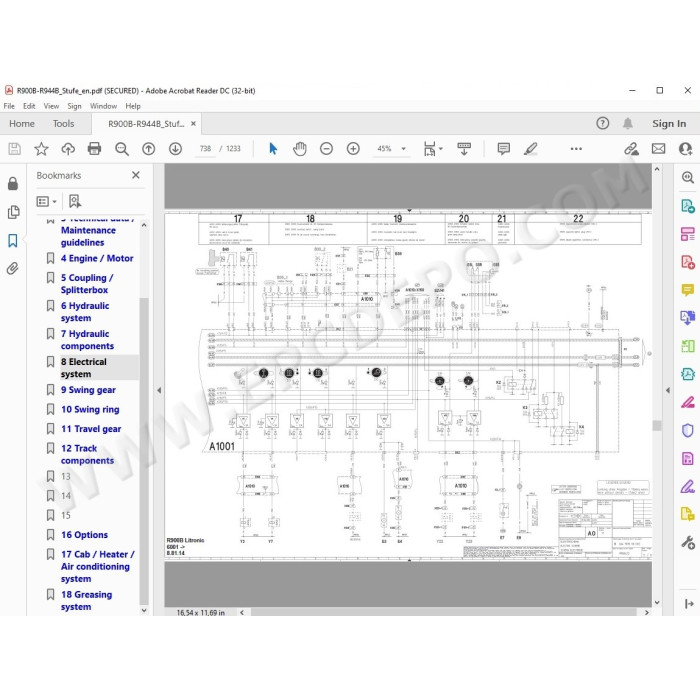Open bookmark 6 Hydraulic system
Viewport: 700px width, 700px height.
click(85, 312)
